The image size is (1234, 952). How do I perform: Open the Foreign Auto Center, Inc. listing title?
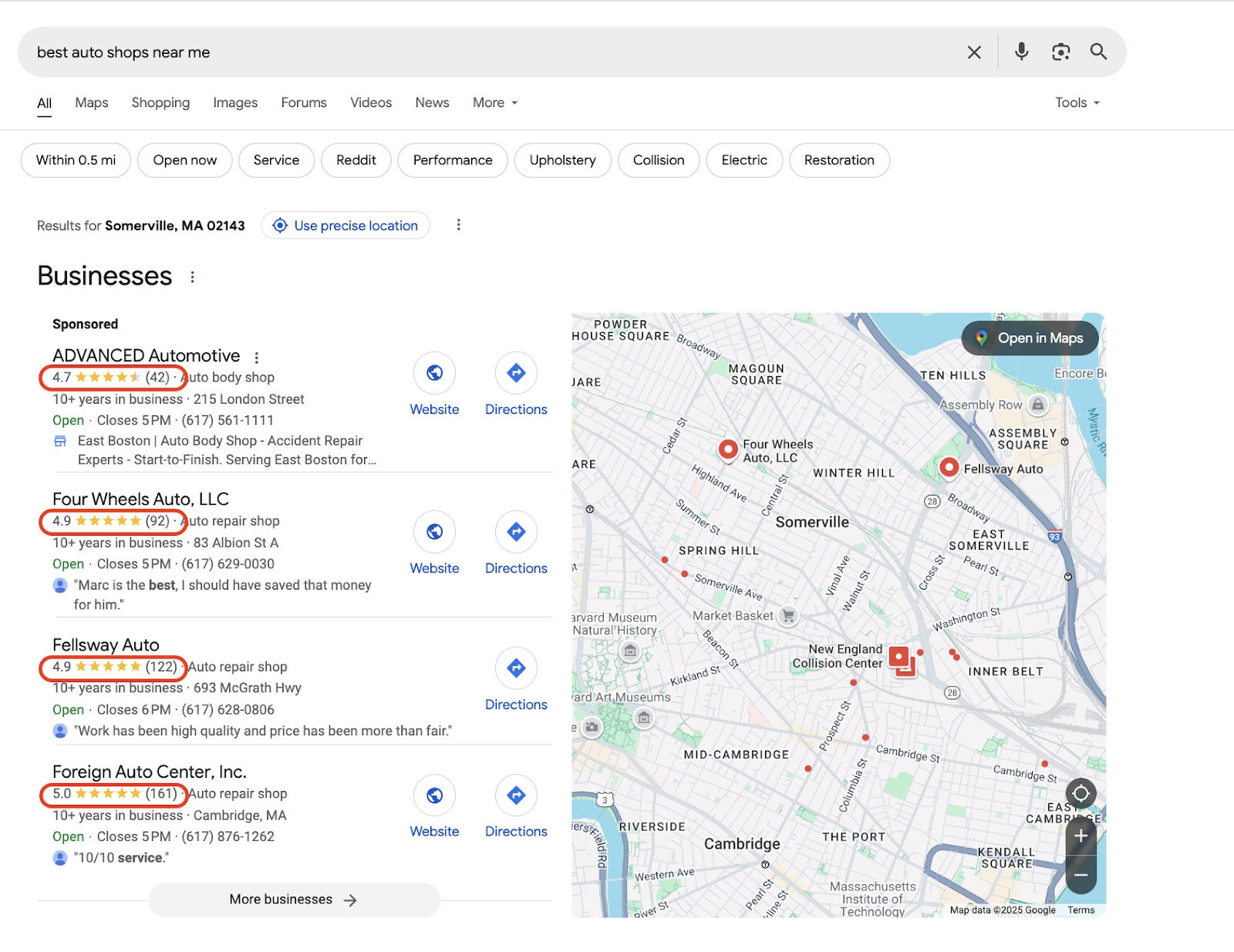(150, 772)
